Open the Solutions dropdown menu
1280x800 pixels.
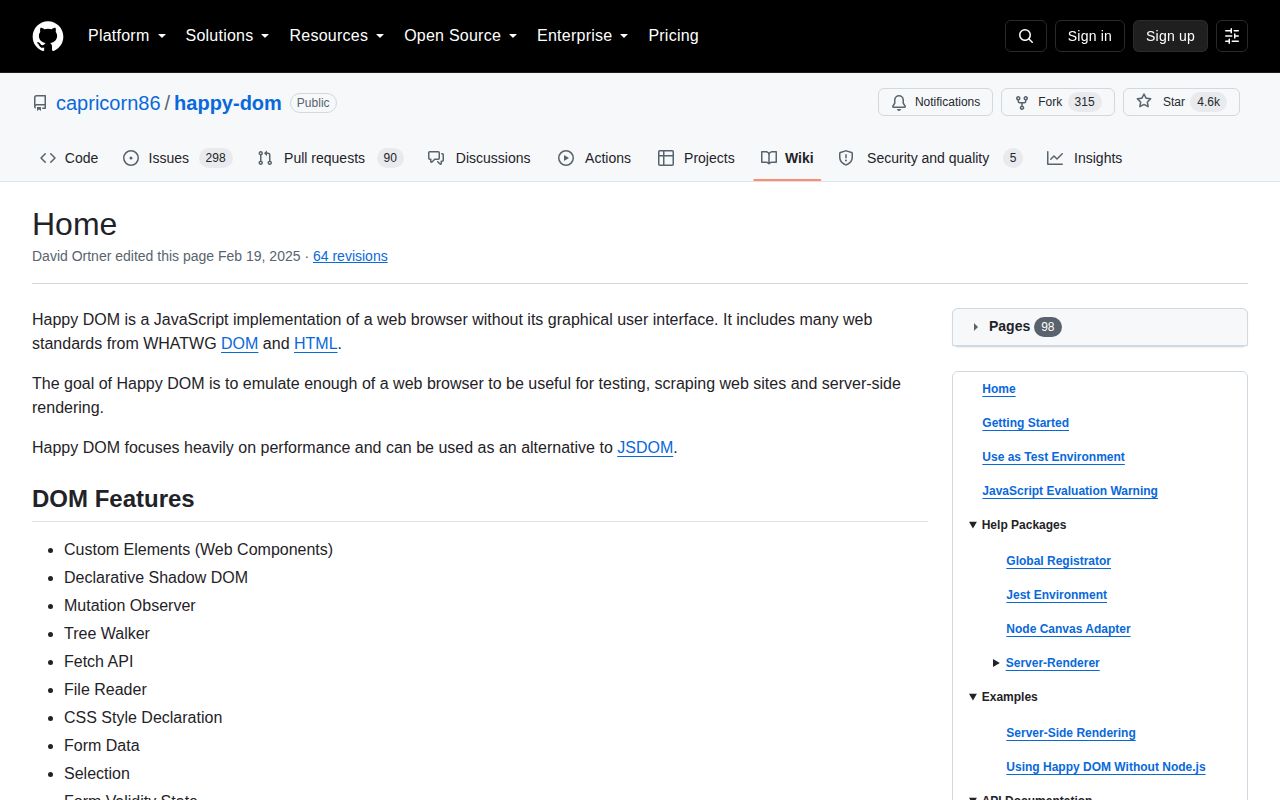(227, 36)
